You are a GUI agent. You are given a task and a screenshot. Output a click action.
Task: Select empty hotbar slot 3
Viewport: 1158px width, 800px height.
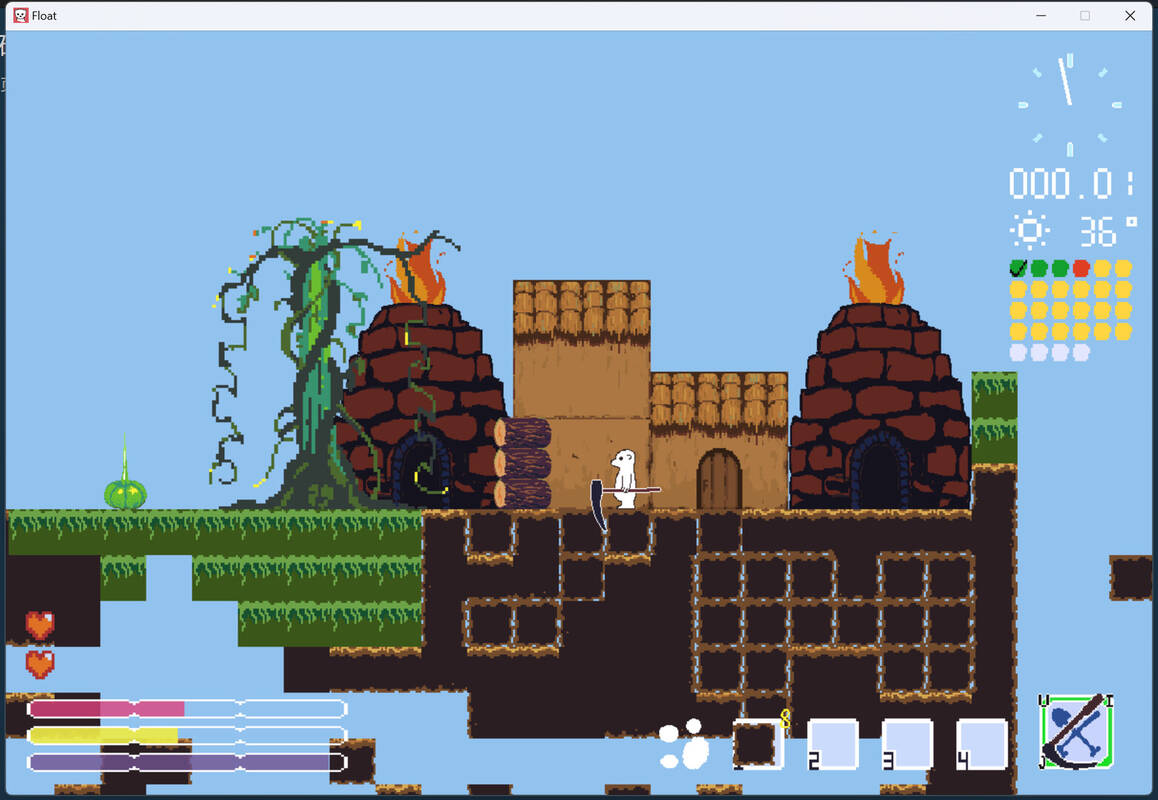[x=907, y=744]
